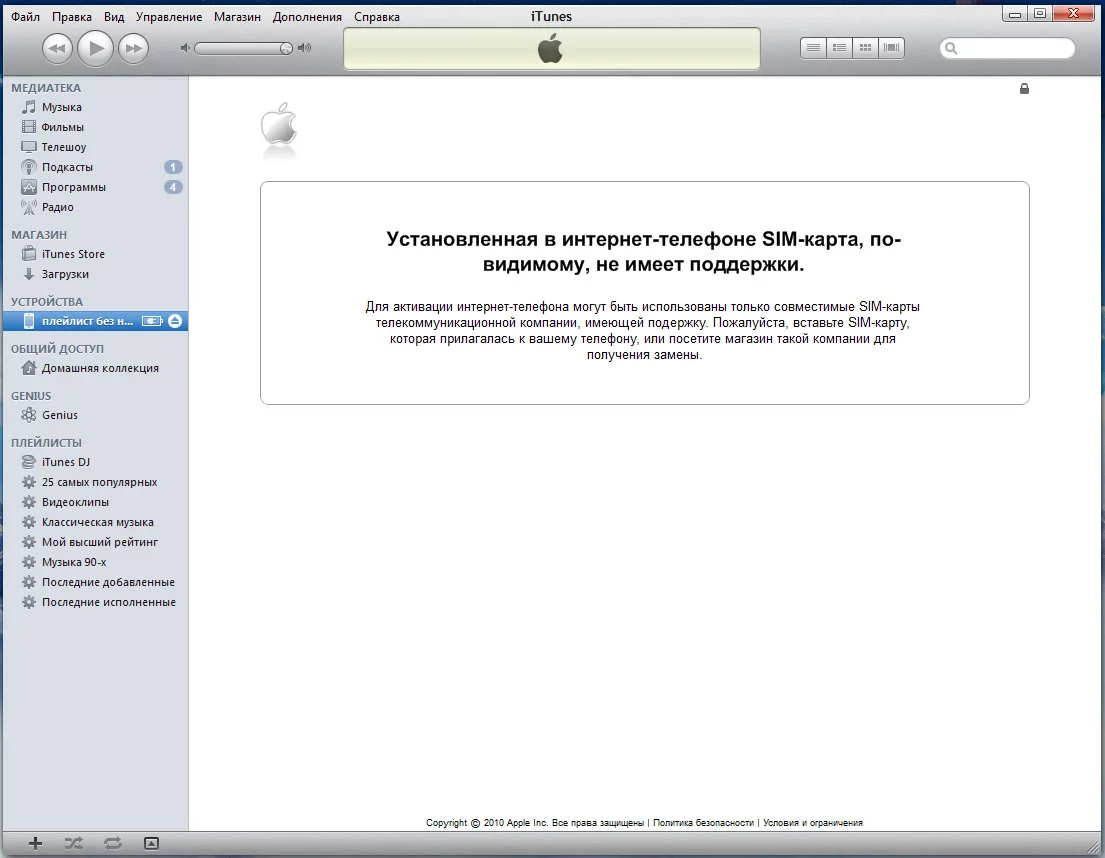Open iTunes Store
The height and width of the screenshot is (858, 1105).
coord(95,254)
